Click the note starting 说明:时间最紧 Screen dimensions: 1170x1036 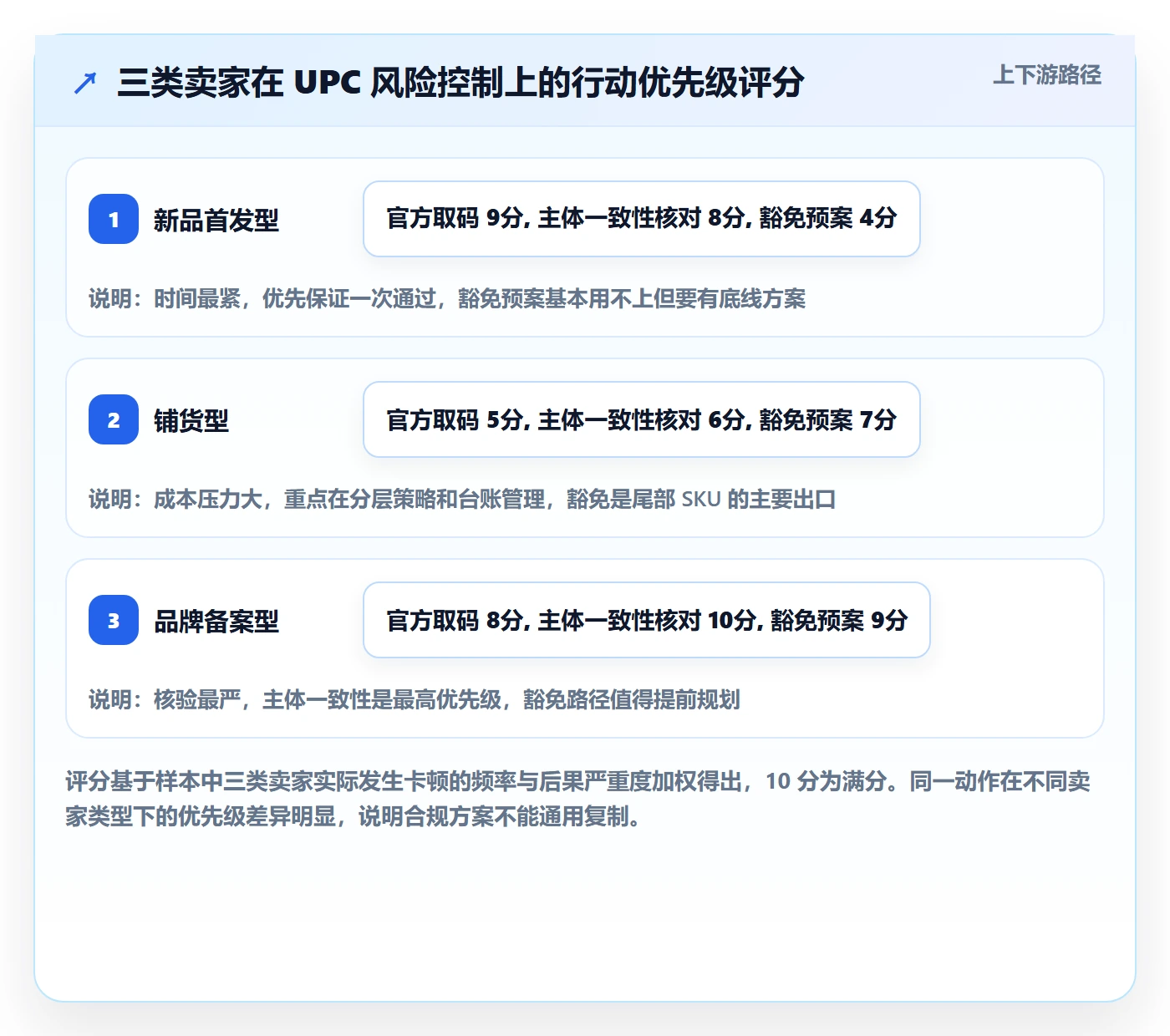(x=447, y=298)
